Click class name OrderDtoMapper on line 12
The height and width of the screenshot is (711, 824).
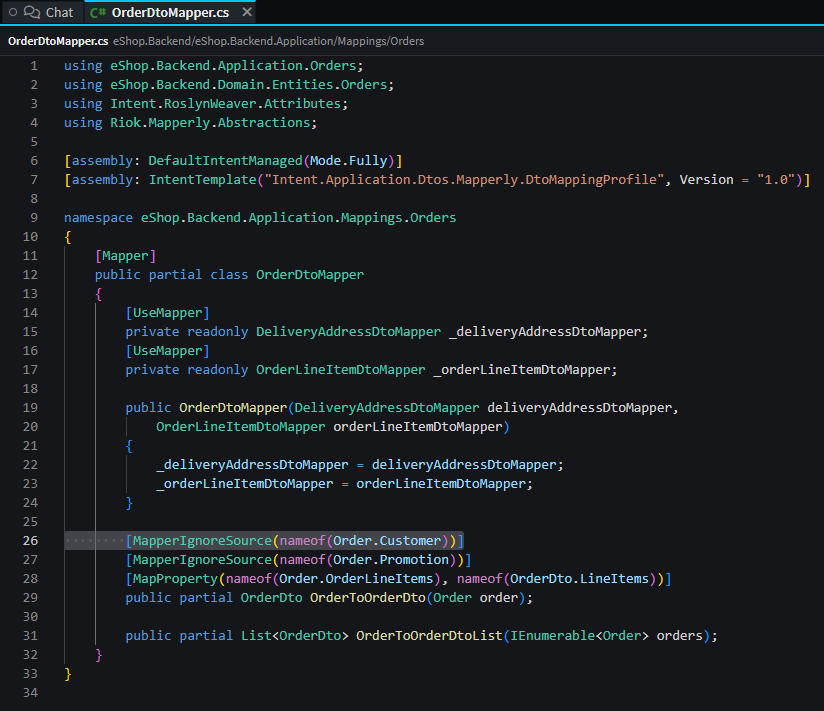[x=310, y=275]
